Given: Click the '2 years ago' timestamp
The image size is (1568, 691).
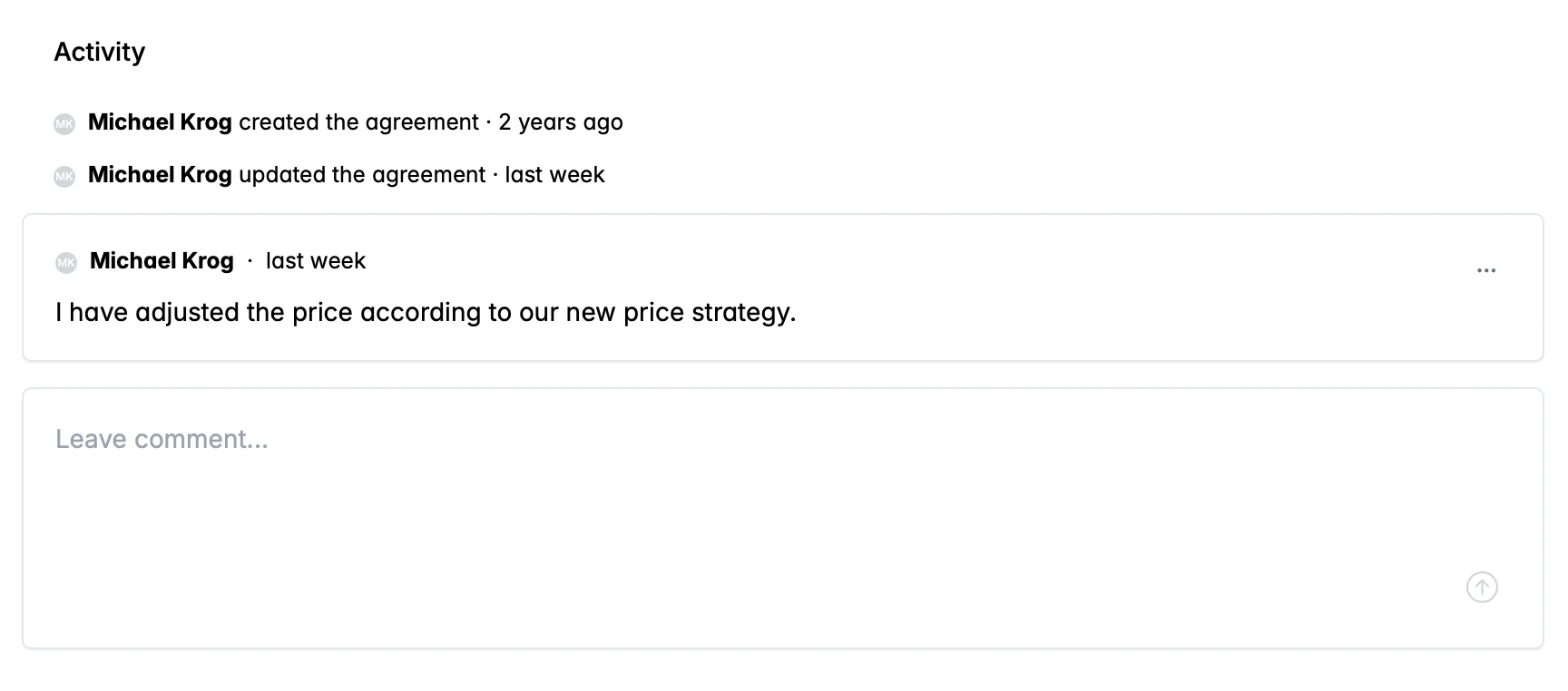Looking at the screenshot, I should pyautogui.click(x=562, y=122).
